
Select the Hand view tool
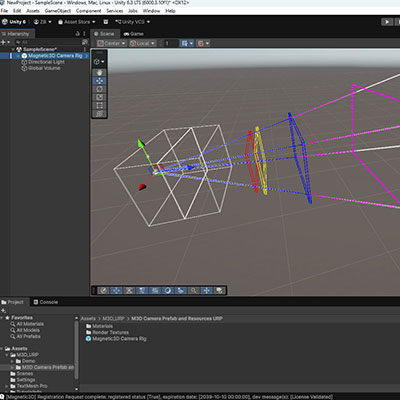[99, 73]
